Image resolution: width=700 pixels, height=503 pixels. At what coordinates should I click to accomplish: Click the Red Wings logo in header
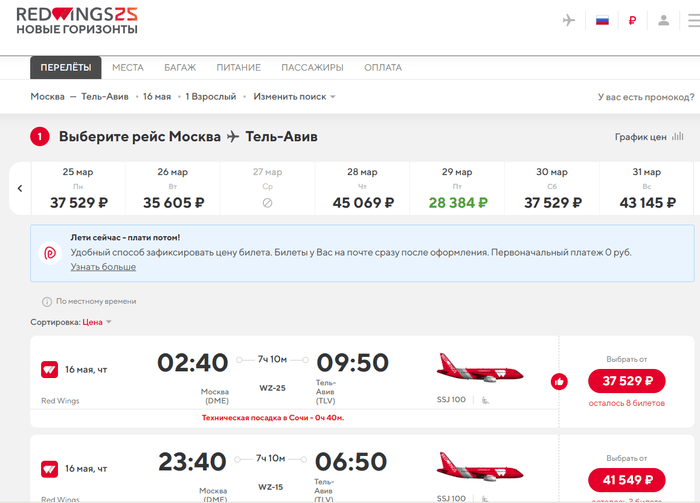[x=77, y=21]
